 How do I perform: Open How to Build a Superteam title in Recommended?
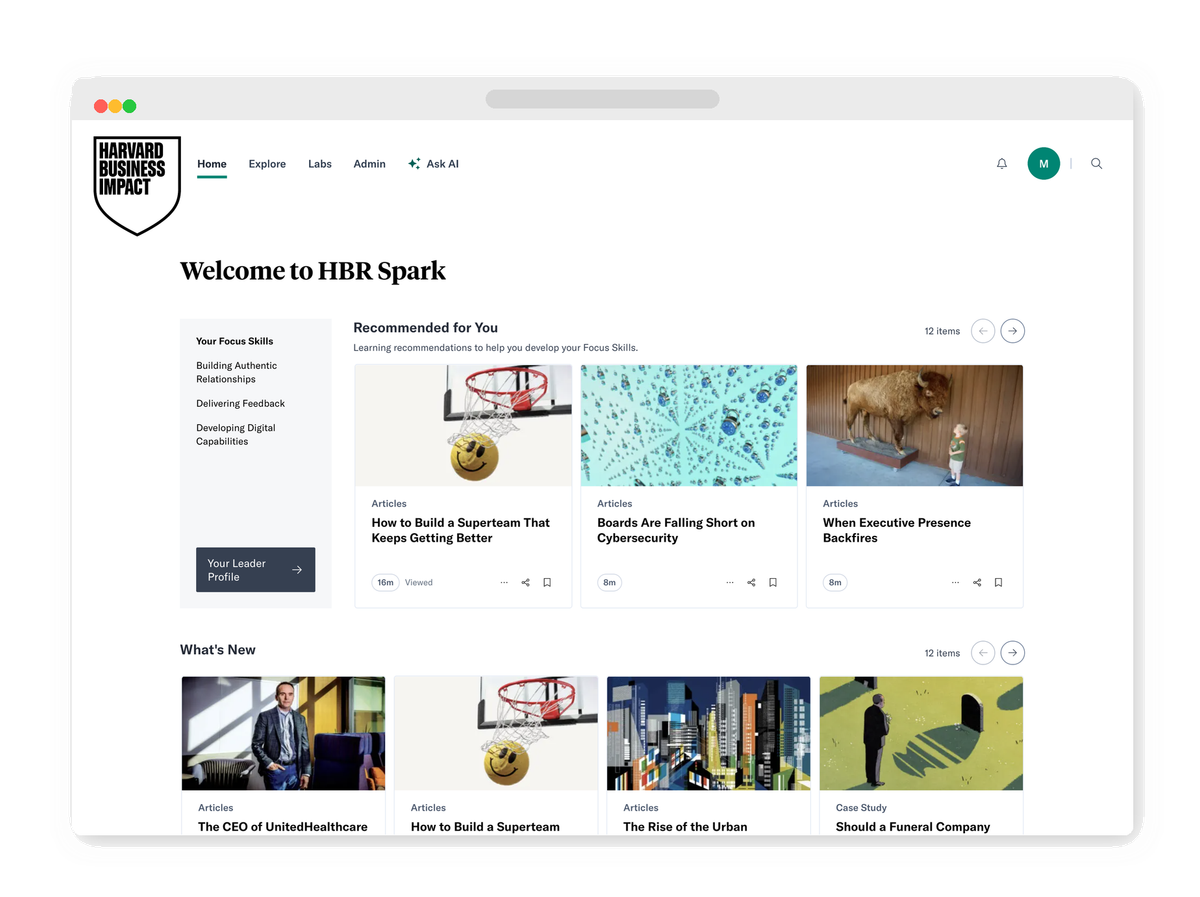[x=461, y=530]
